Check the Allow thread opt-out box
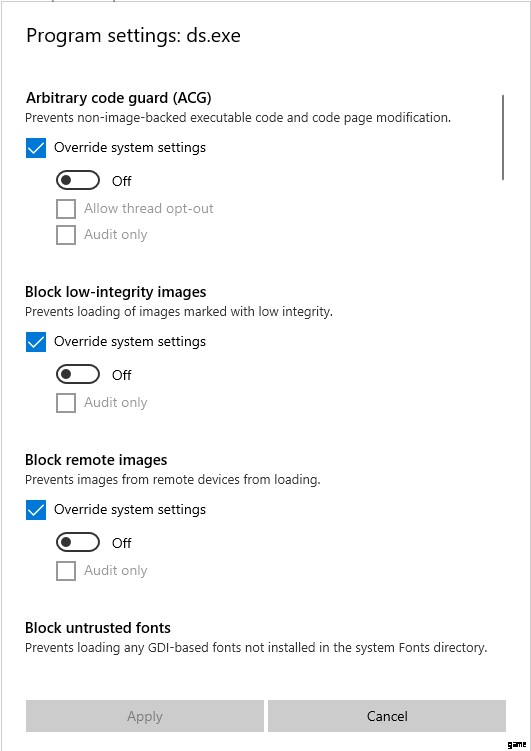531x751 pixels. [x=66, y=209]
